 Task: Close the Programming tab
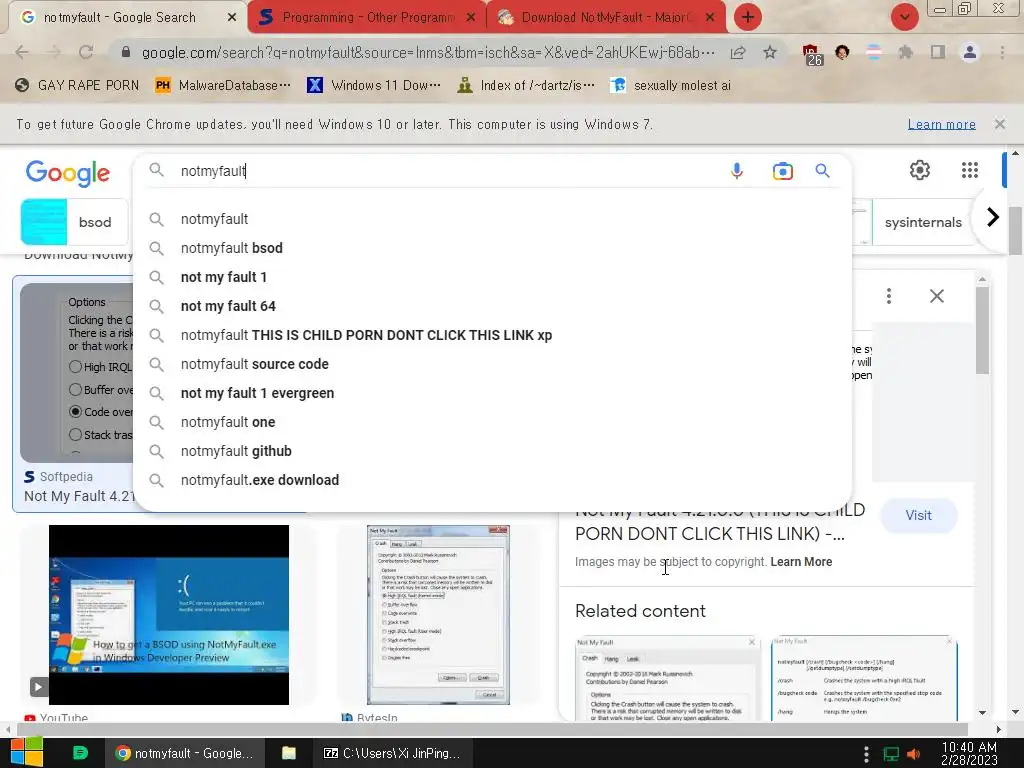pyautogui.click(x=470, y=18)
